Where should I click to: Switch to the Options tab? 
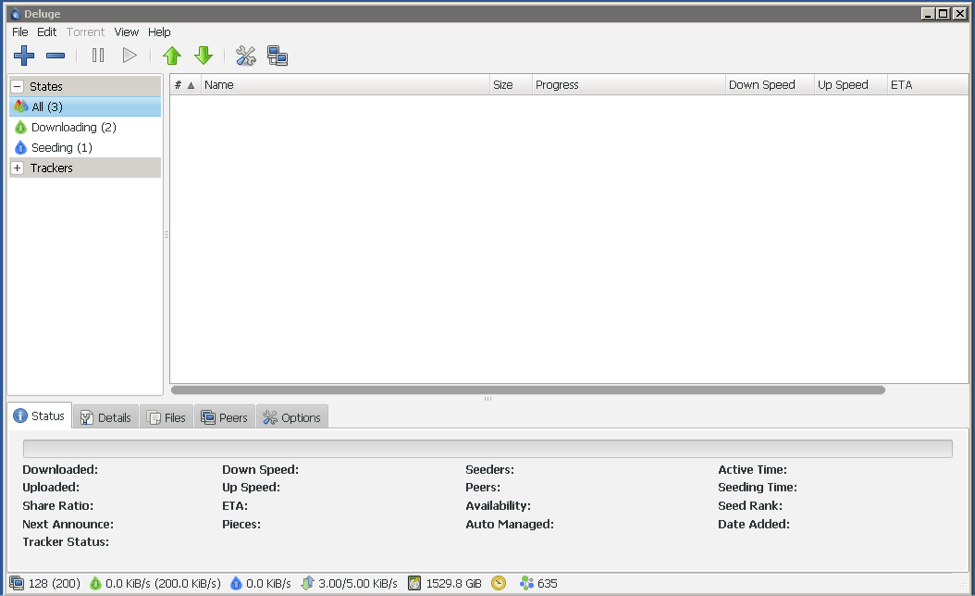point(292,417)
